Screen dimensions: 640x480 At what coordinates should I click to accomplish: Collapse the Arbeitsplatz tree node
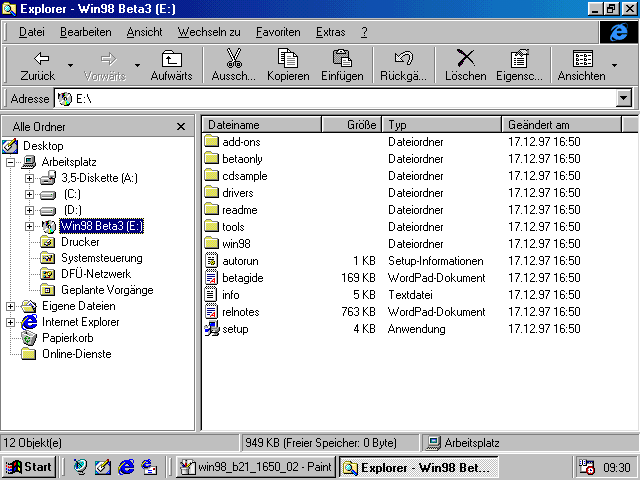click(11, 162)
